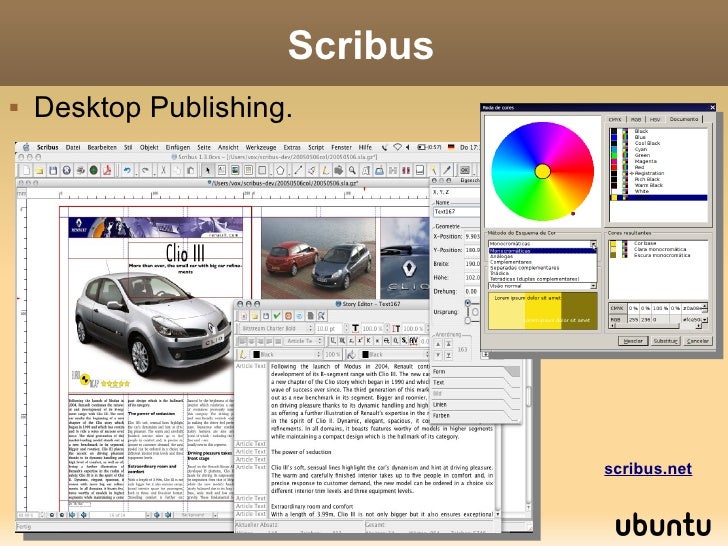The height and width of the screenshot is (546, 728).
Task: Click the green checkmark in Story Editor
Action: 277,316
